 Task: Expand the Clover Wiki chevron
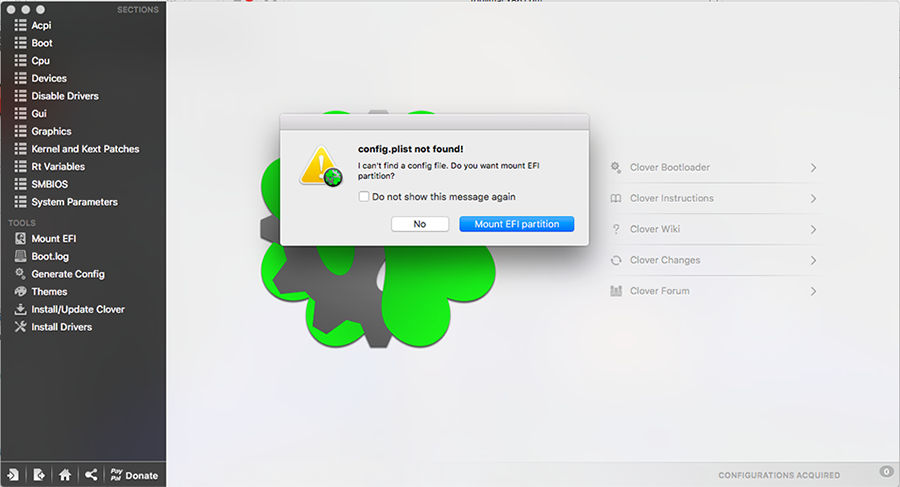(x=813, y=230)
